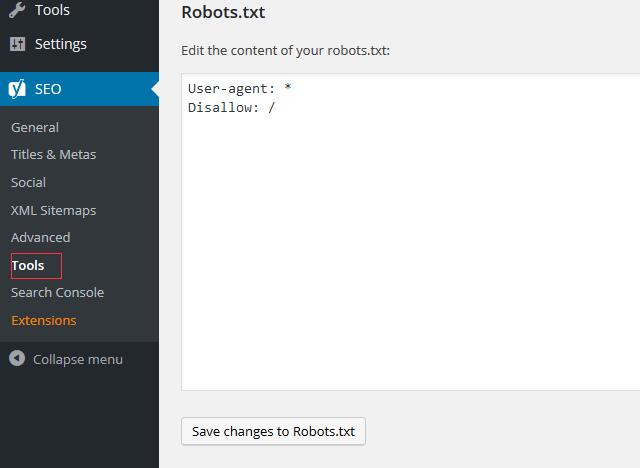
Task: Click the Settings sliders icon
Action: [x=17, y=44]
